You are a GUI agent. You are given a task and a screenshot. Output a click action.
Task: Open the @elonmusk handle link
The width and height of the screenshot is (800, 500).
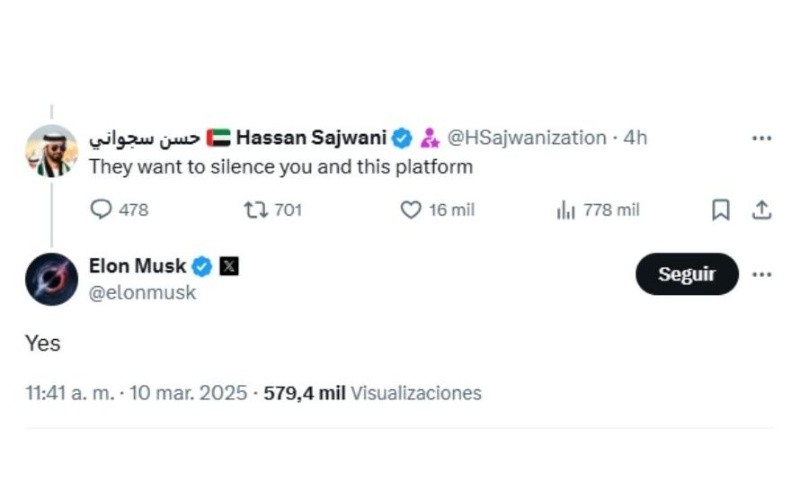[143, 293]
